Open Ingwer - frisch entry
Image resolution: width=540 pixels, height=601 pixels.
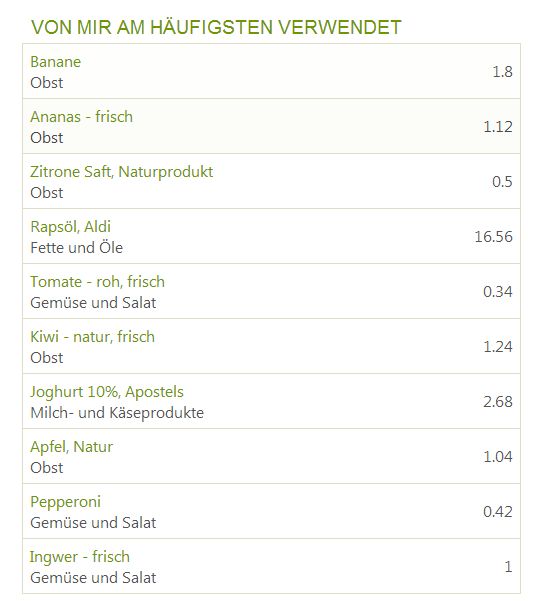click(x=80, y=557)
